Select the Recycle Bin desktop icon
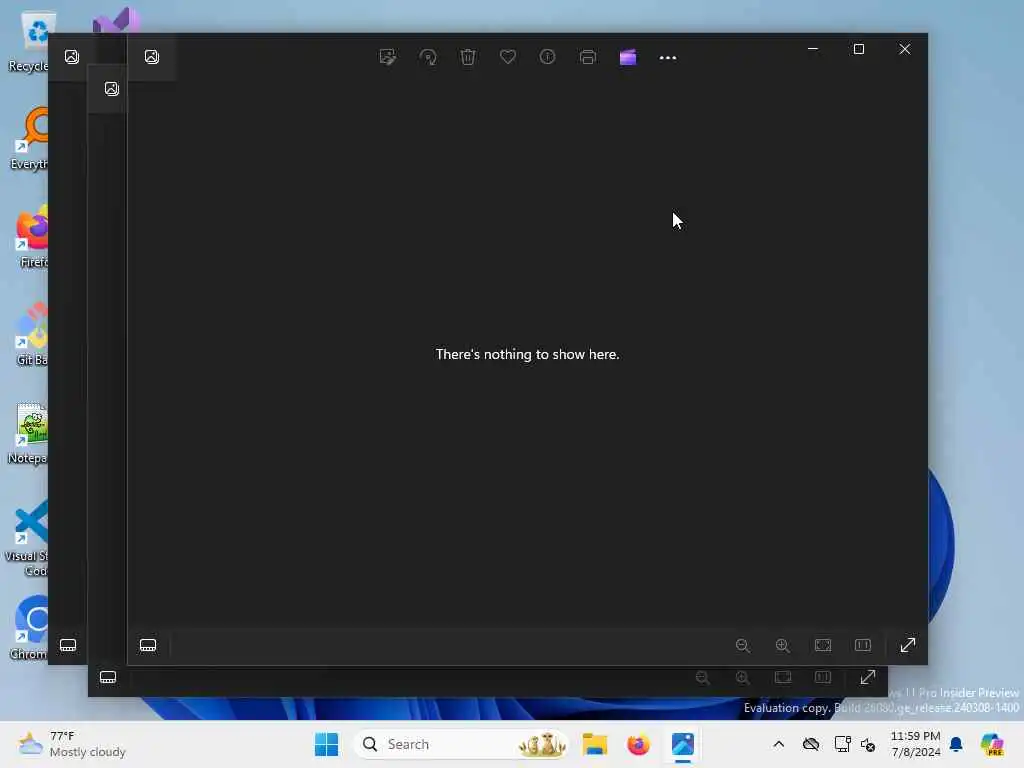 [x=29, y=42]
